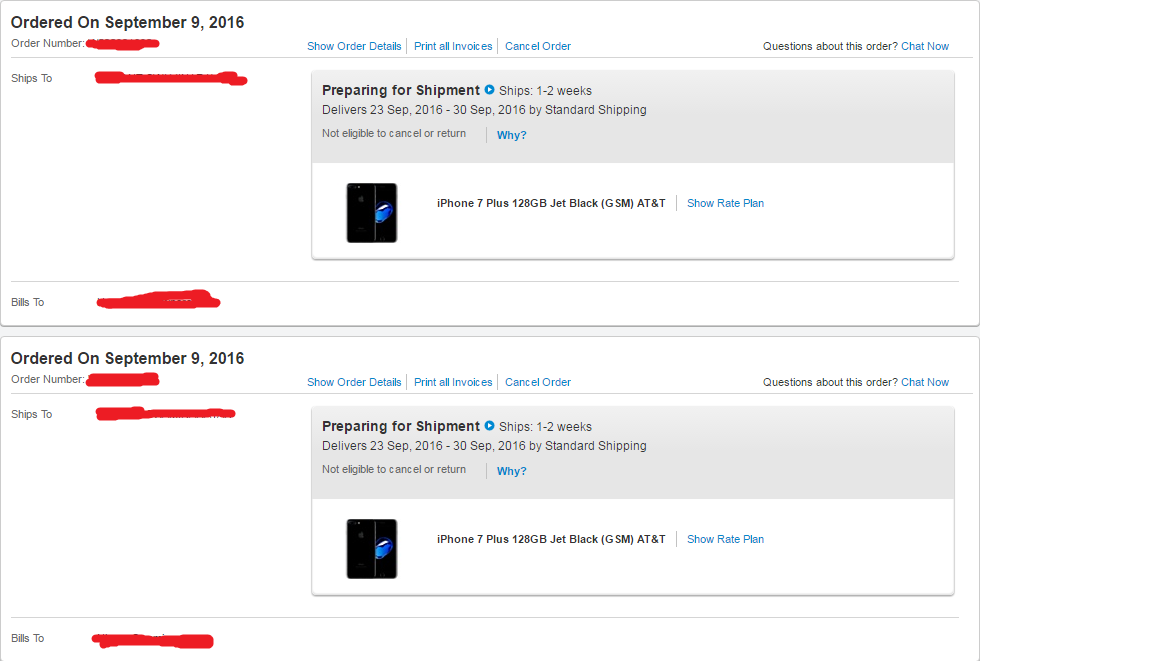
Task: Show Order Details for the second order
Action: (354, 382)
